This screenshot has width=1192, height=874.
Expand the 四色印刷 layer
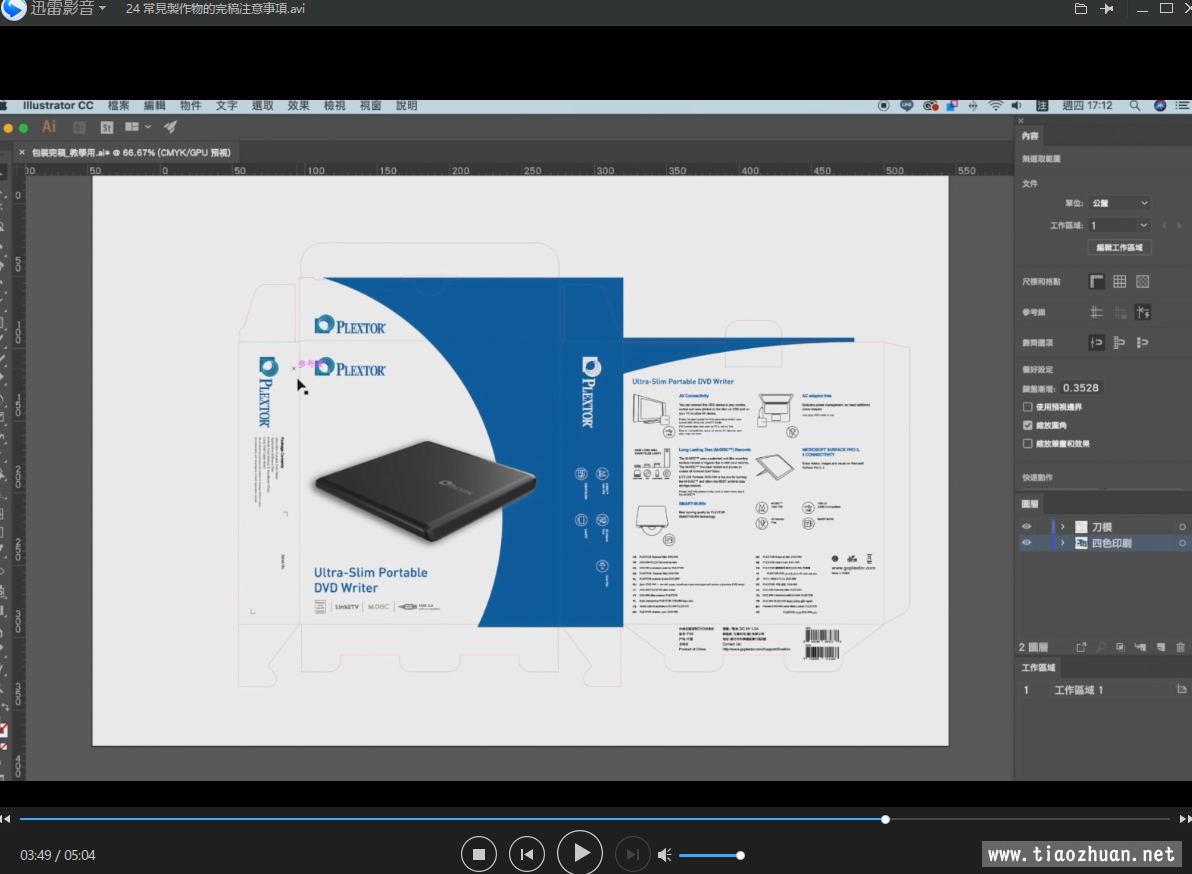pos(1063,543)
